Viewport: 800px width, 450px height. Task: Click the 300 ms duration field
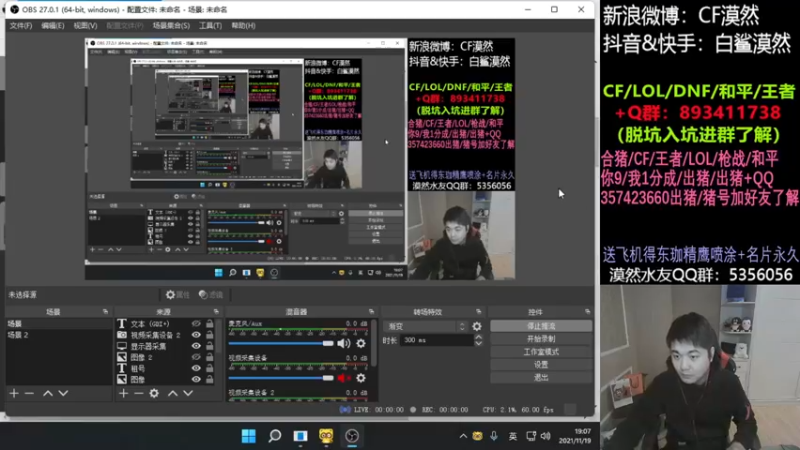(437, 340)
